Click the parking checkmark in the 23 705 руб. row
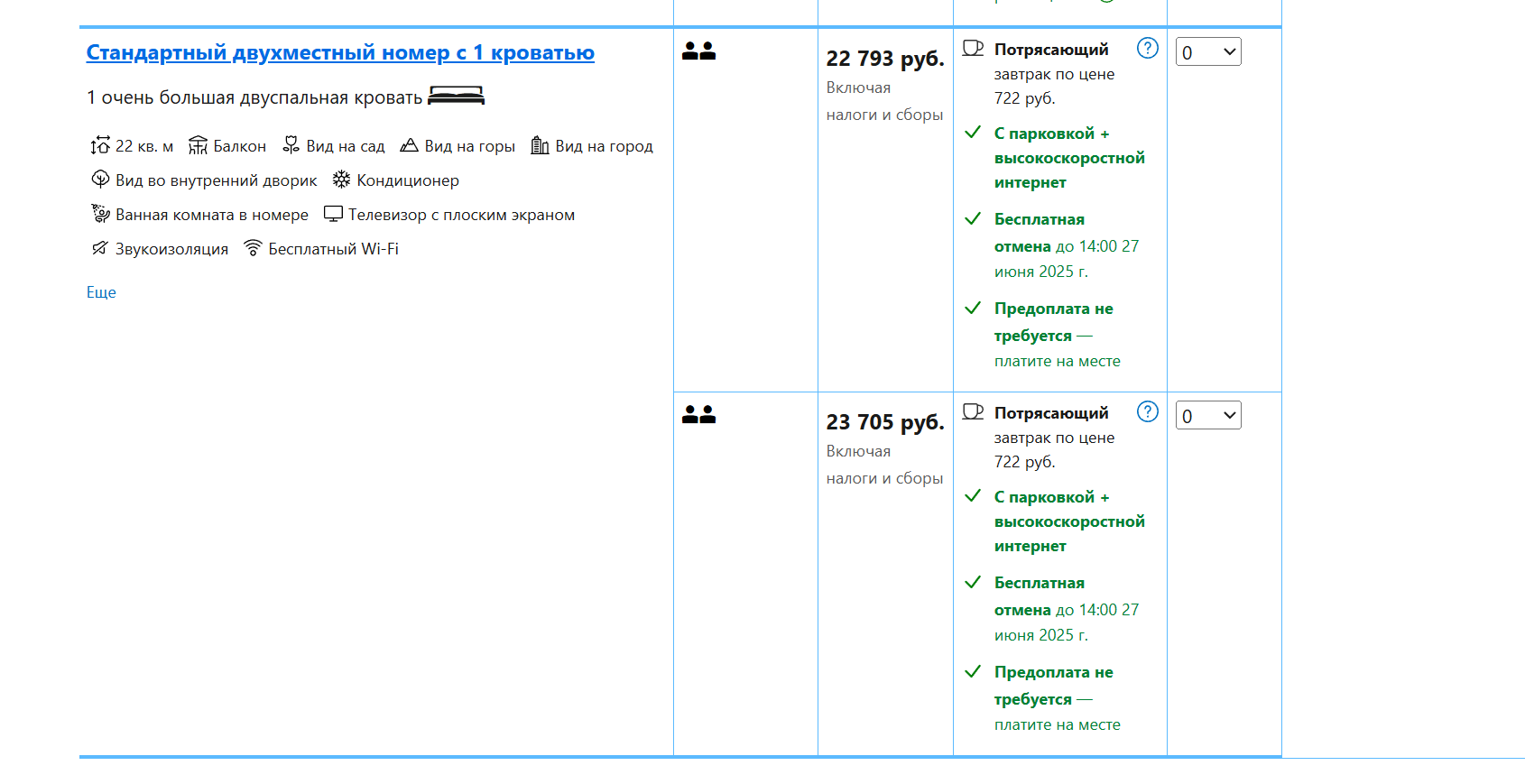This screenshot has width=1525, height=784. coord(973,496)
